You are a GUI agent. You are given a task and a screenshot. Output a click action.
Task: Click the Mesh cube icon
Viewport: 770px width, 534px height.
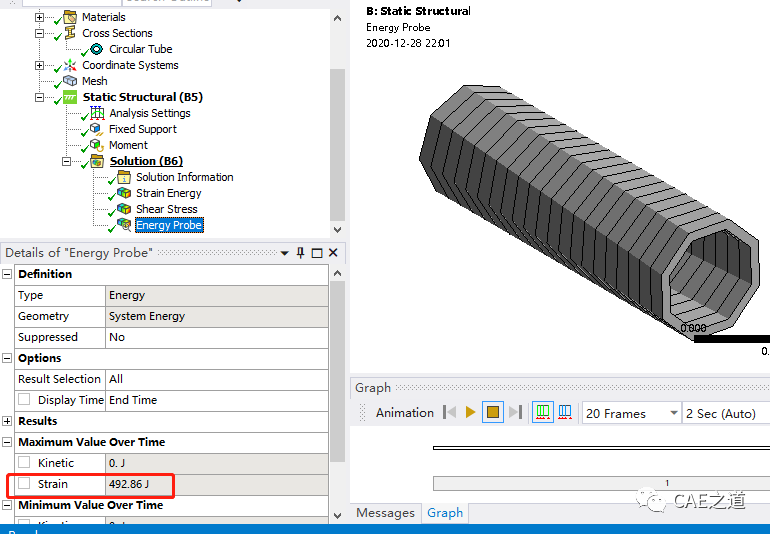pyautogui.click(x=70, y=81)
